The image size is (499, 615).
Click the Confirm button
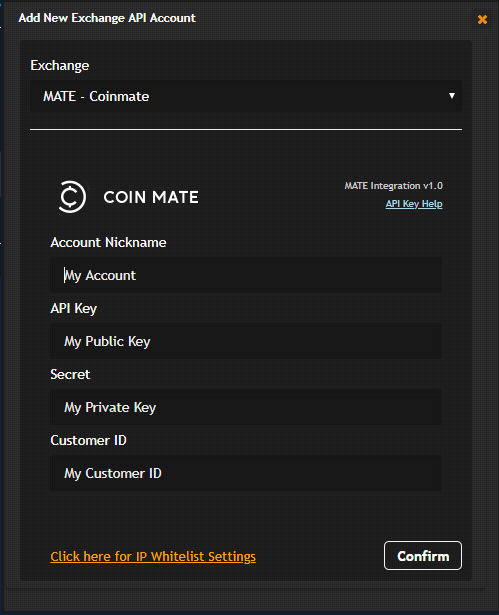click(423, 555)
